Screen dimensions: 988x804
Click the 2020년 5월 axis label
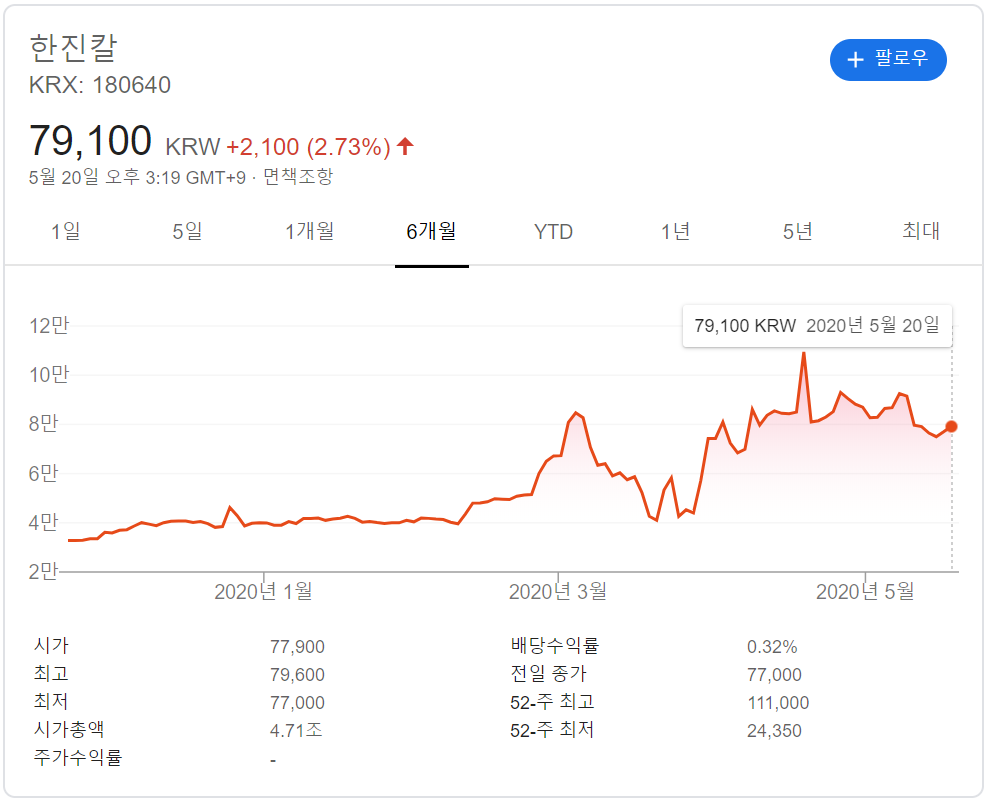865,592
